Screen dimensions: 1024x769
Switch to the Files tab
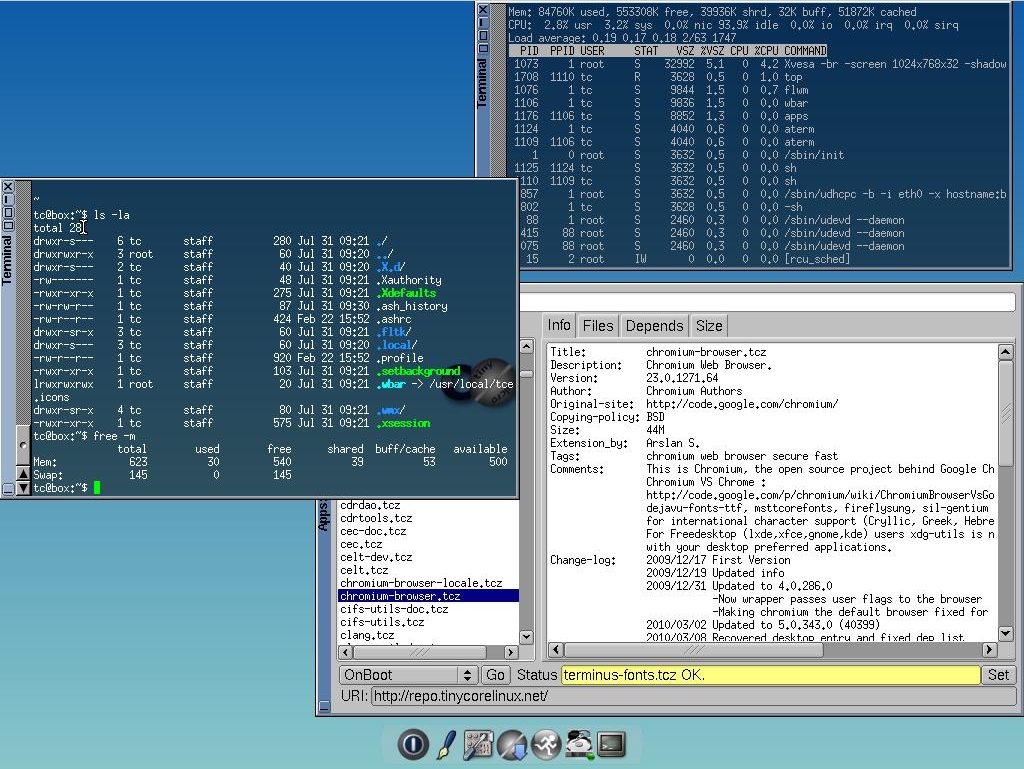(x=598, y=326)
